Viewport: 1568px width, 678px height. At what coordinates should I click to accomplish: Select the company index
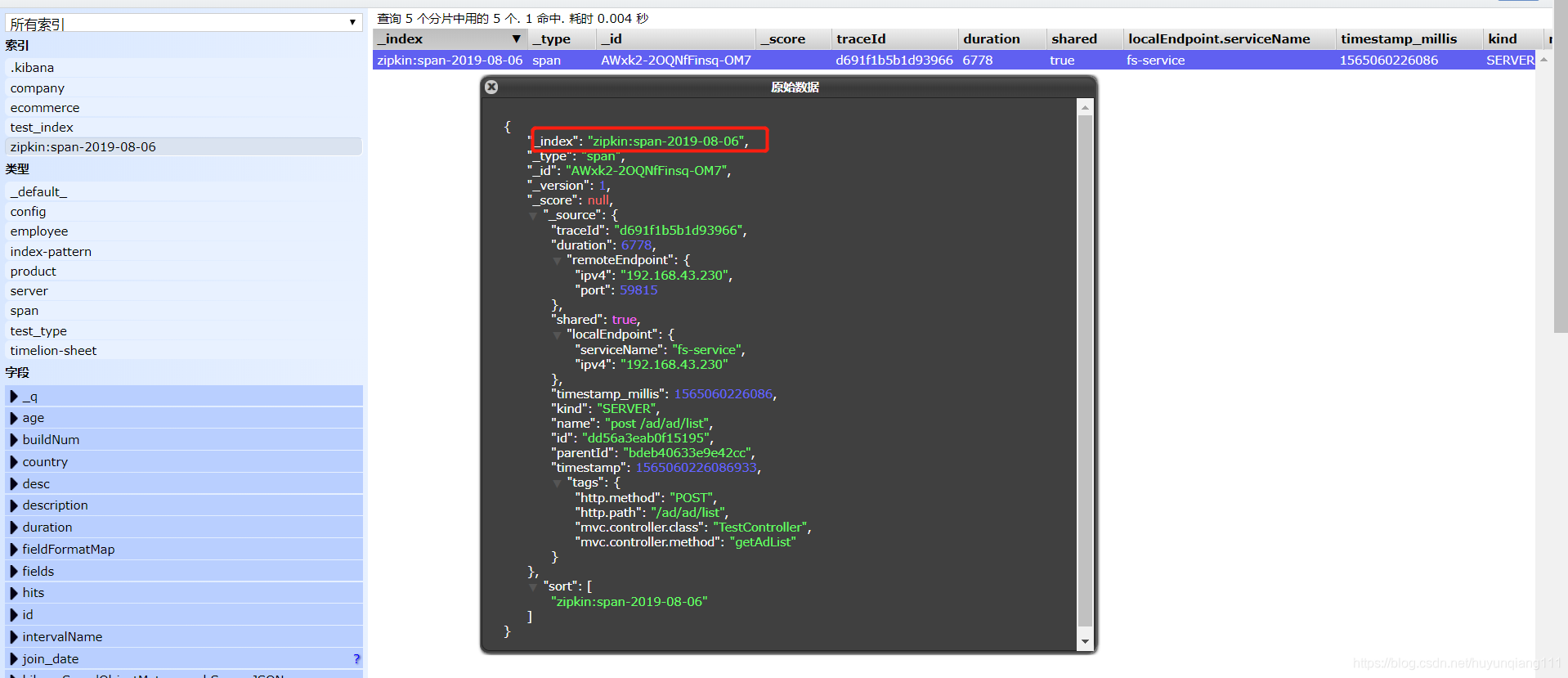pos(184,88)
